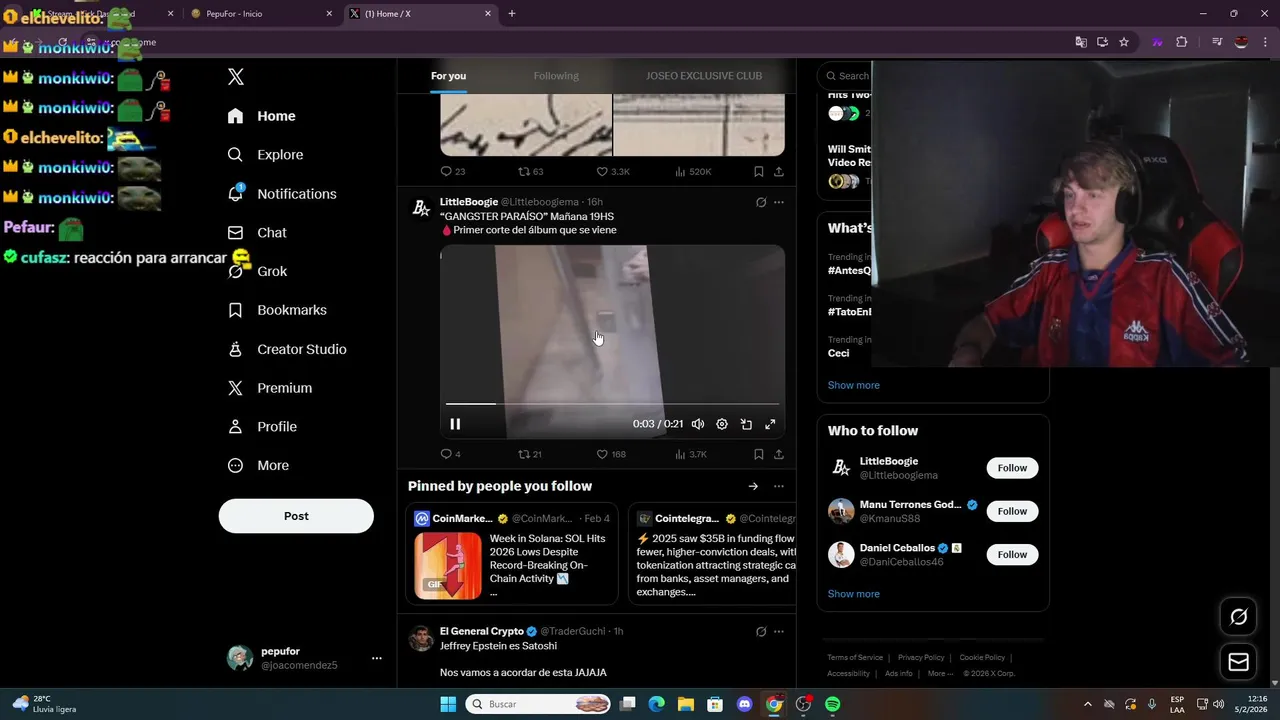
Task: Open the JOSEO EXCLUSIVE CLUB tab
Action: [704, 76]
